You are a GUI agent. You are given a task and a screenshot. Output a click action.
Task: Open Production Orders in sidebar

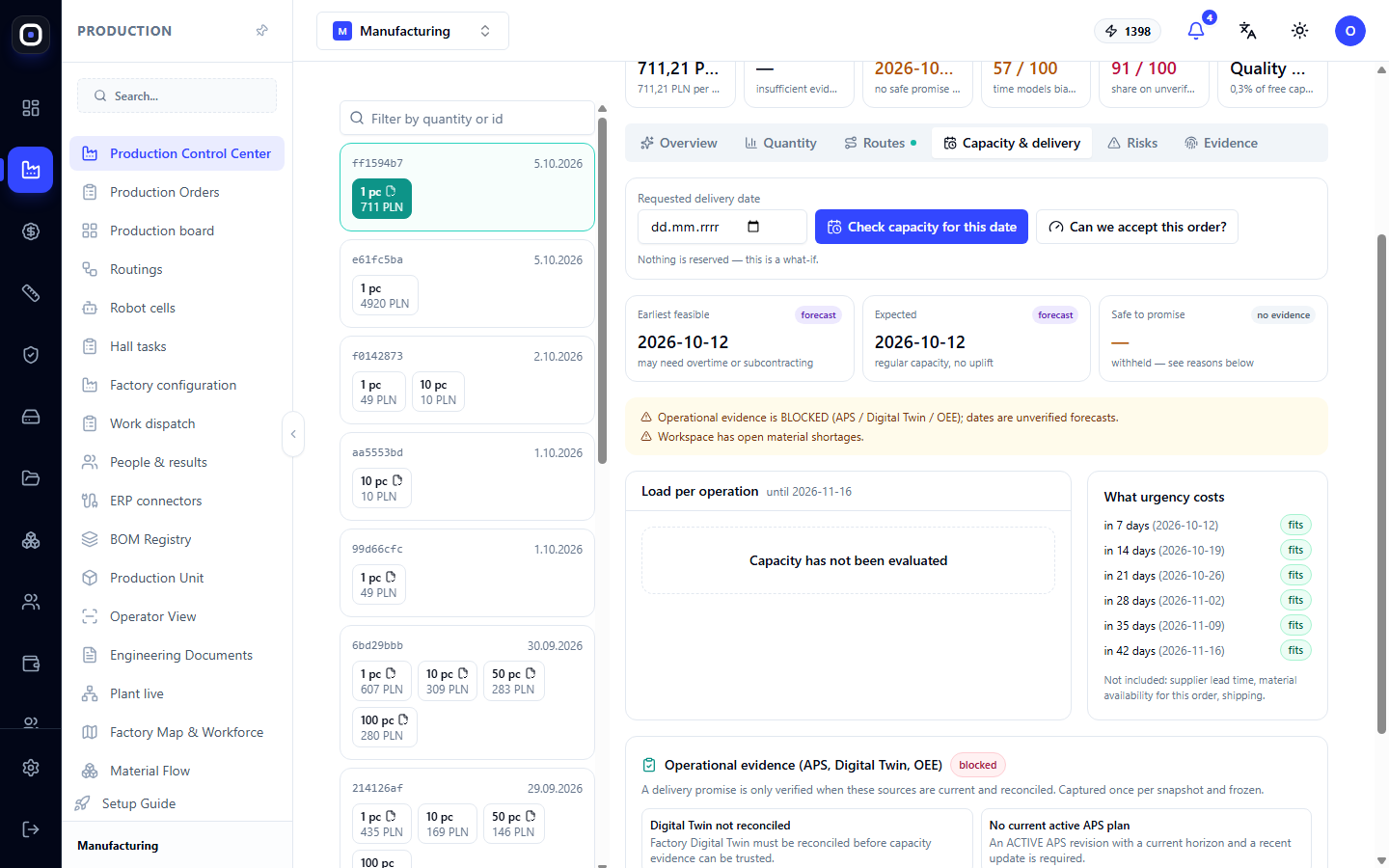177,192
